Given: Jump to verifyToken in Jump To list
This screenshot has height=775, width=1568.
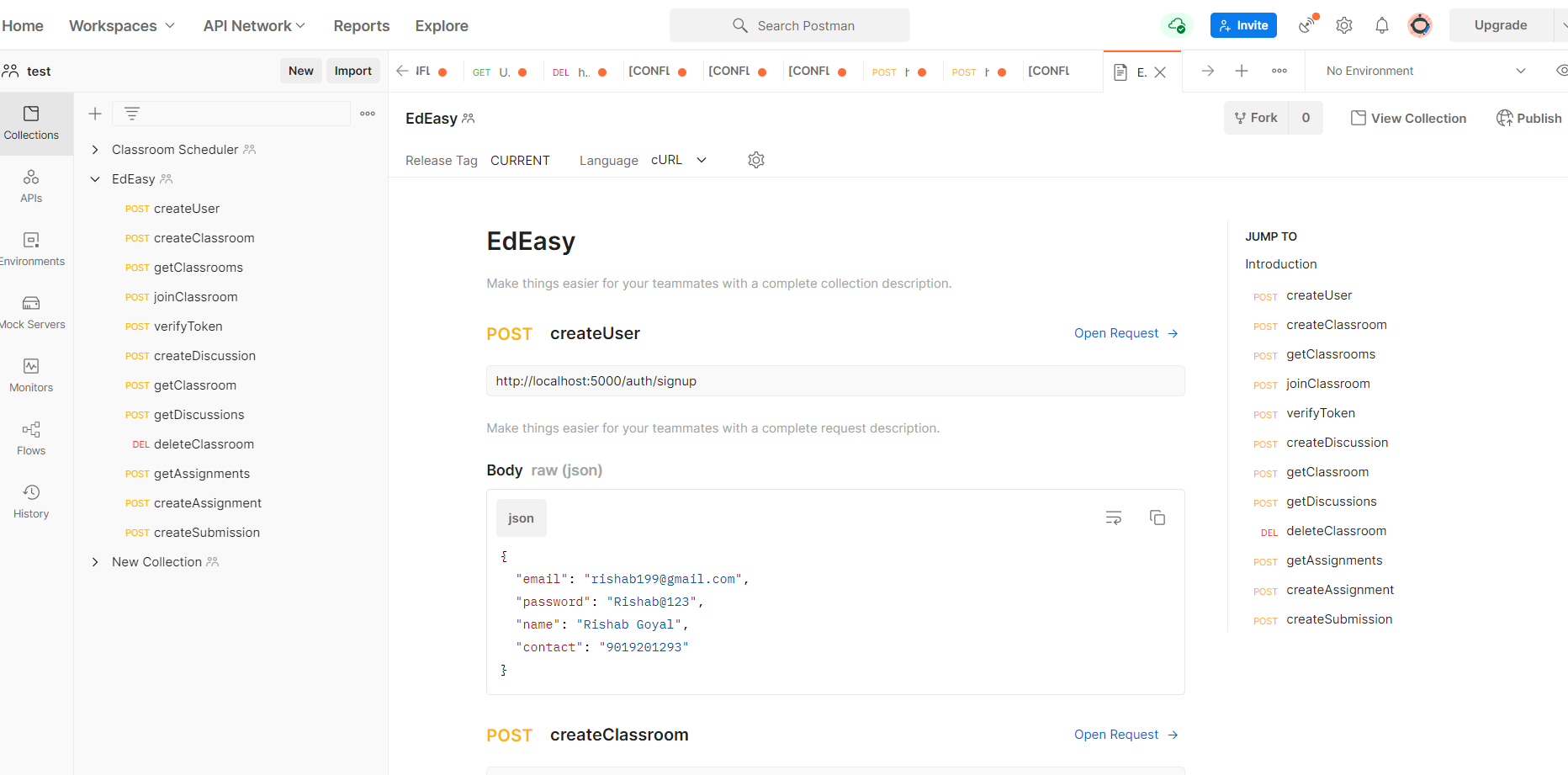Looking at the screenshot, I should (1321, 413).
